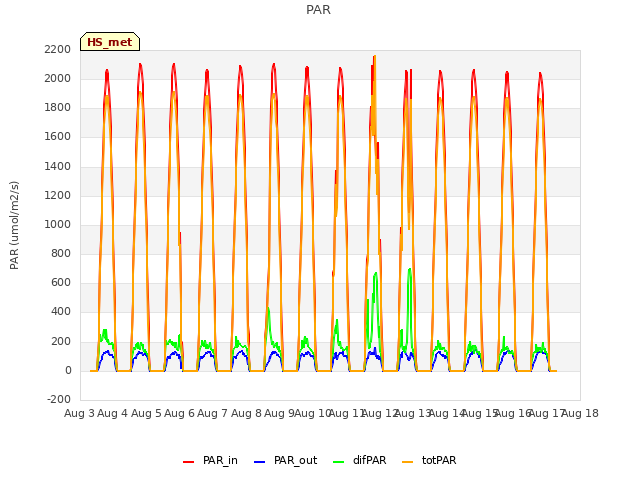Click the 1800 y-axis tick label
640x480 pixels.
point(58,107)
